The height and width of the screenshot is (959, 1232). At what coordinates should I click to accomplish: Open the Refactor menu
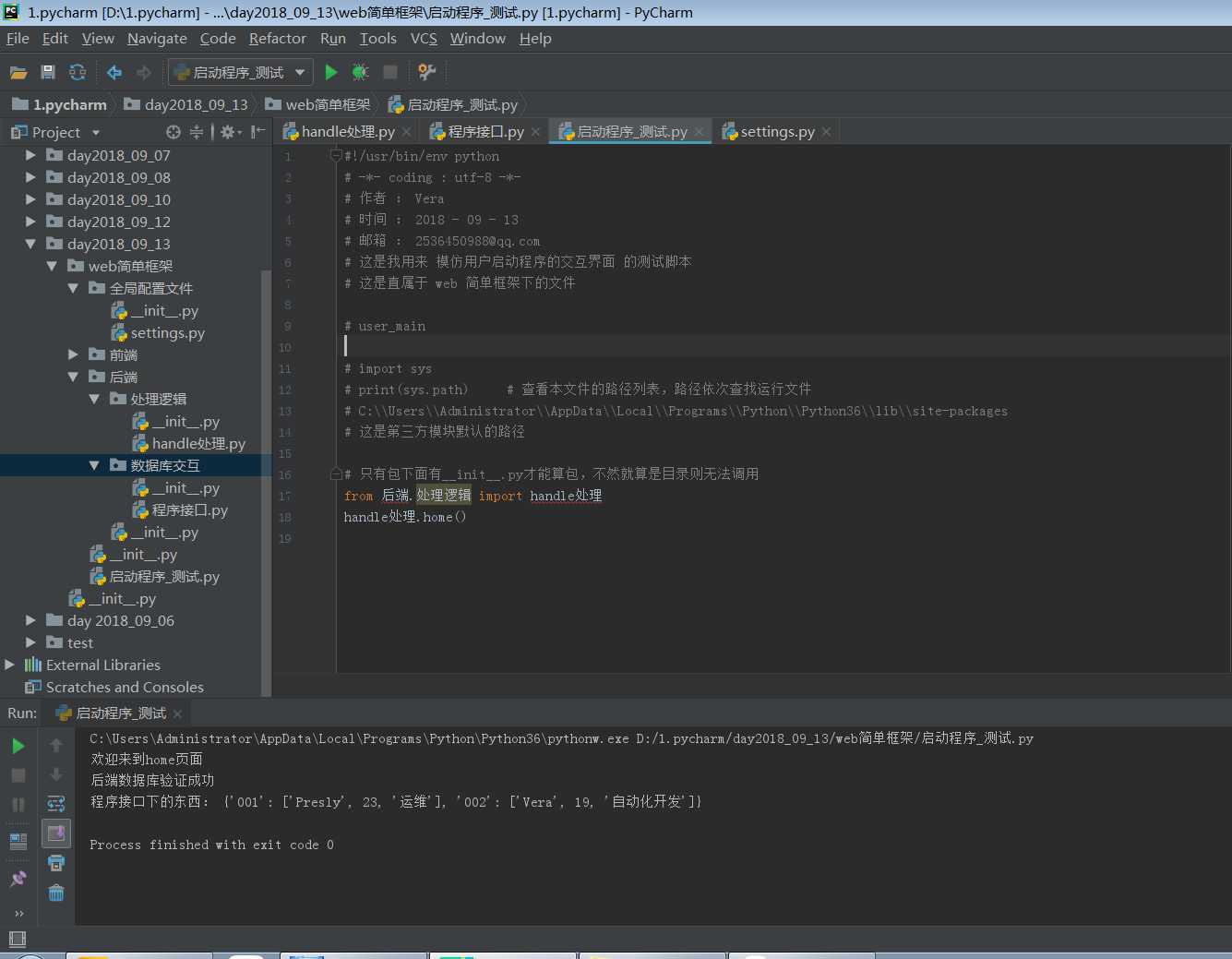click(277, 38)
